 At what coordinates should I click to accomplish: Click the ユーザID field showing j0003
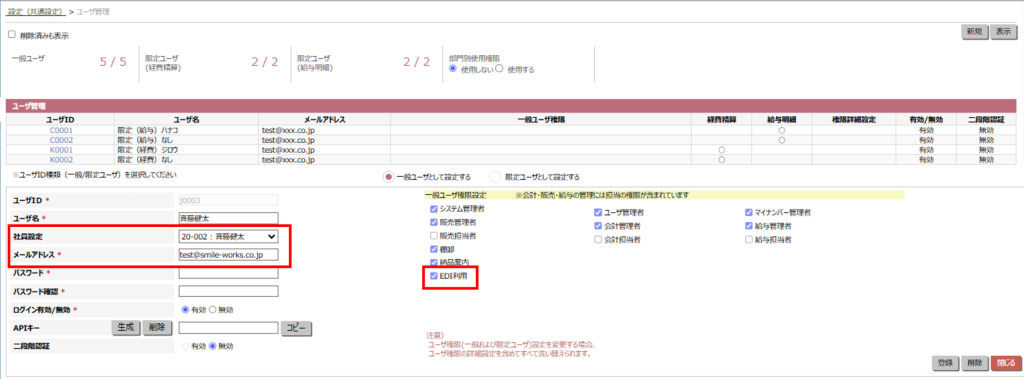pos(228,200)
